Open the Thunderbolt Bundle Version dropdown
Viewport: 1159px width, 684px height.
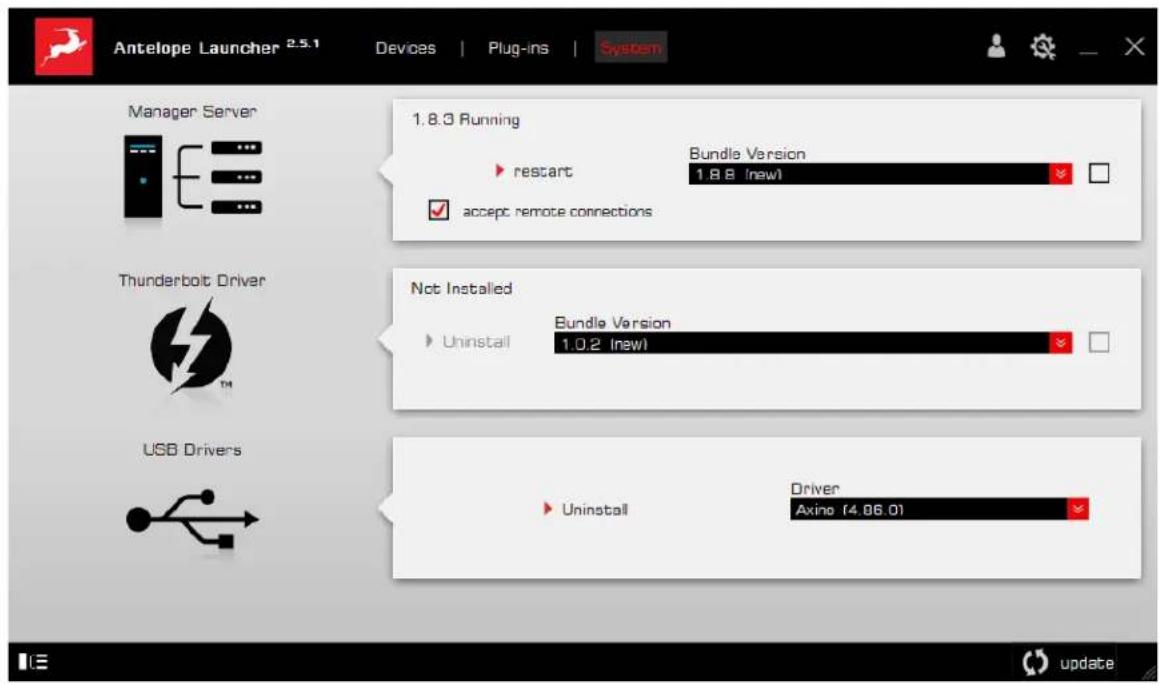click(x=812, y=343)
